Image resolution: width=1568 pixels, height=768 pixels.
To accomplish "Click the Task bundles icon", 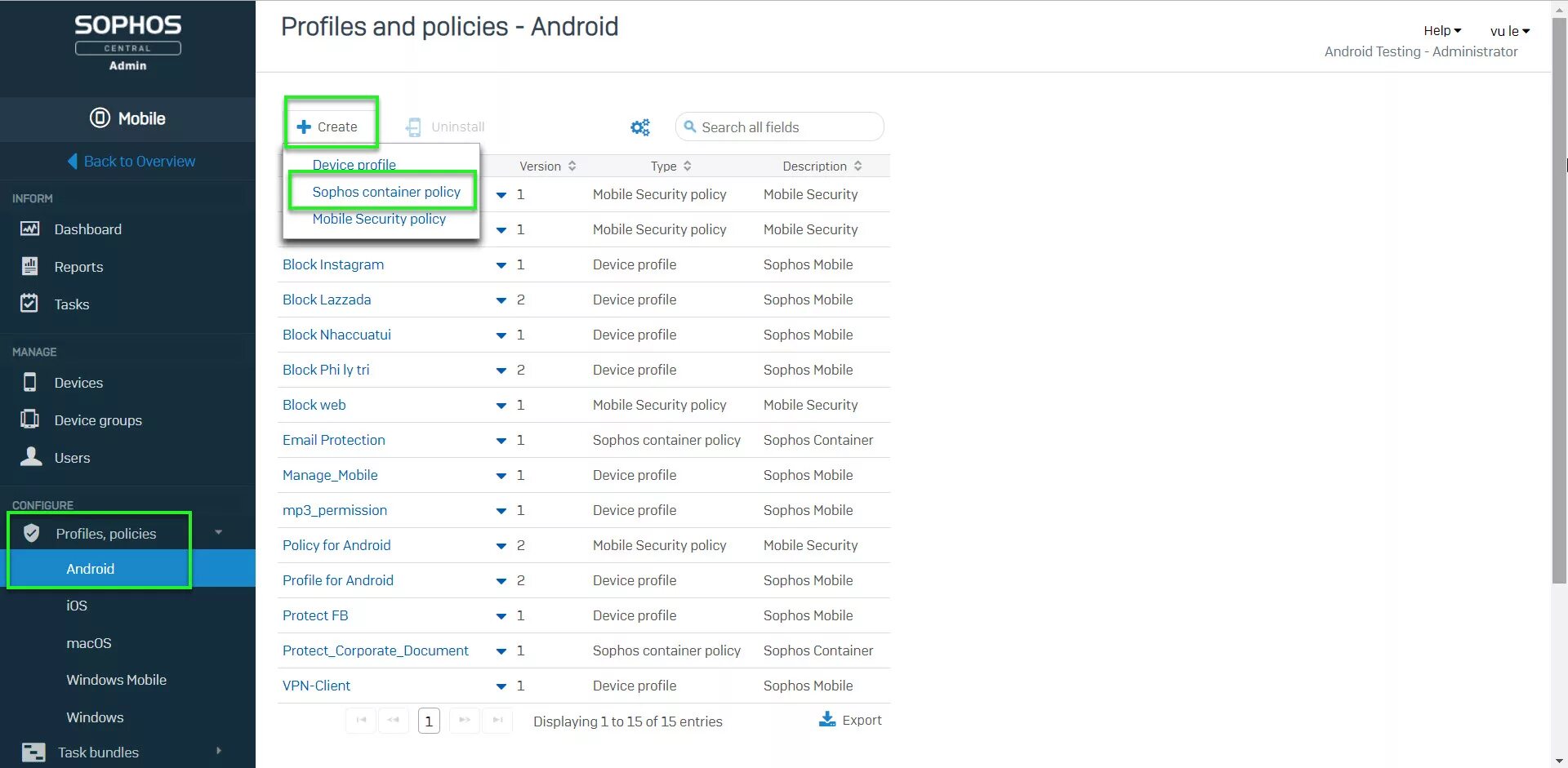I will pyautogui.click(x=33, y=752).
